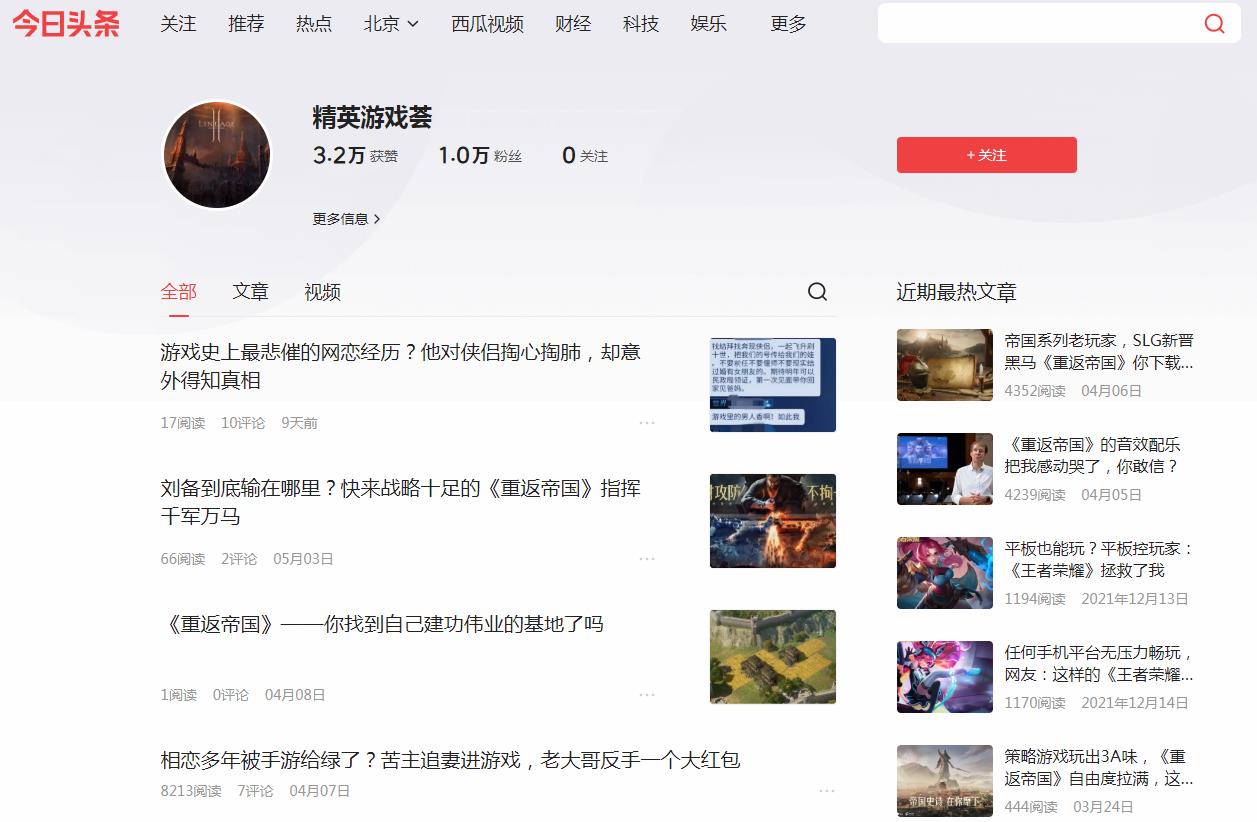Open the 娱乐 channel
The width and height of the screenshot is (1257, 822).
tap(709, 24)
